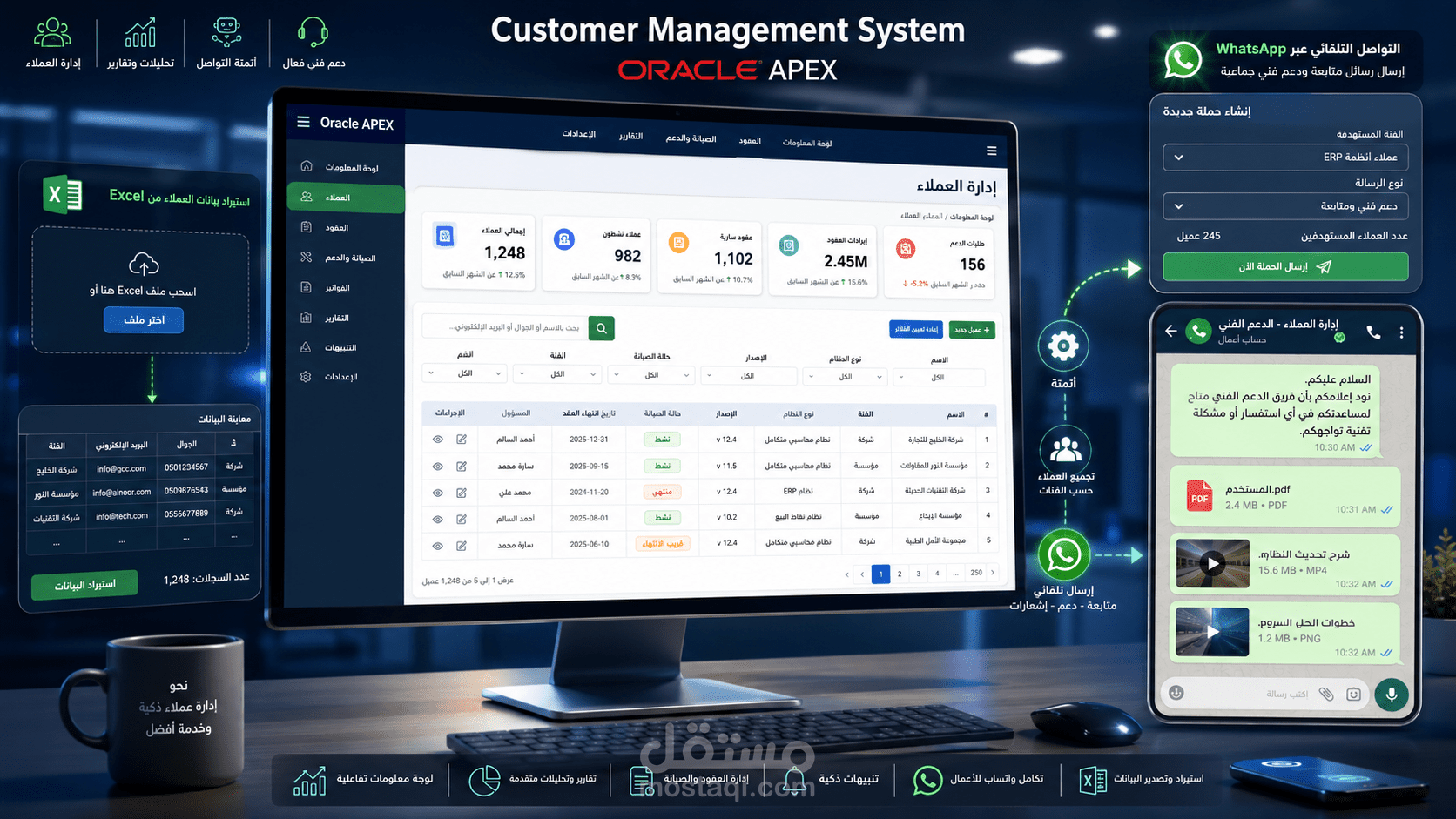Image resolution: width=1456 pixels, height=819 pixels.
Task: Go to page 2 in pagination
Action: click(x=900, y=574)
